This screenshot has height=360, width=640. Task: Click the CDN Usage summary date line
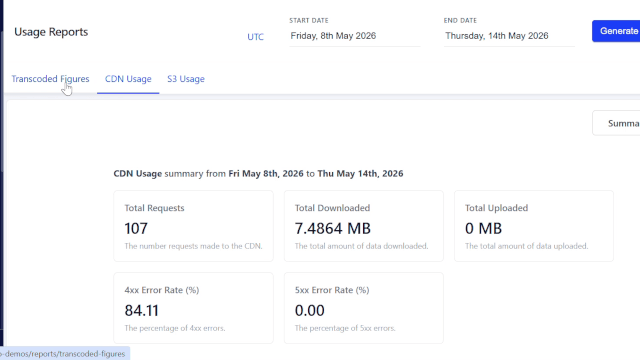coord(258,173)
